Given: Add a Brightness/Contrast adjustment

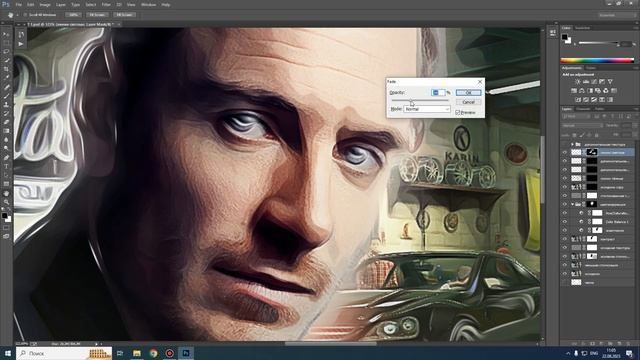Looking at the screenshot, I should click(578, 82).
